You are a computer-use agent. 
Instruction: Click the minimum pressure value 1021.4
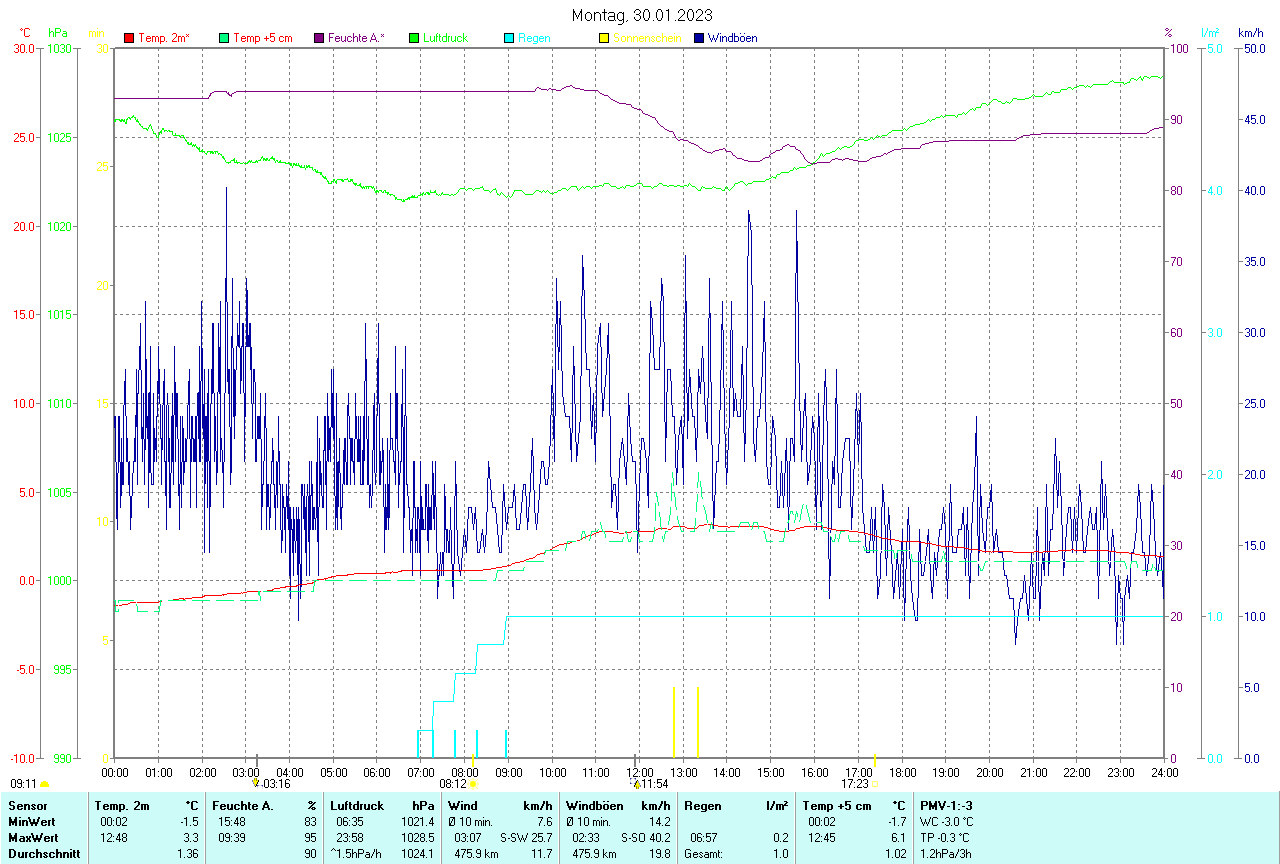(417, 822)
